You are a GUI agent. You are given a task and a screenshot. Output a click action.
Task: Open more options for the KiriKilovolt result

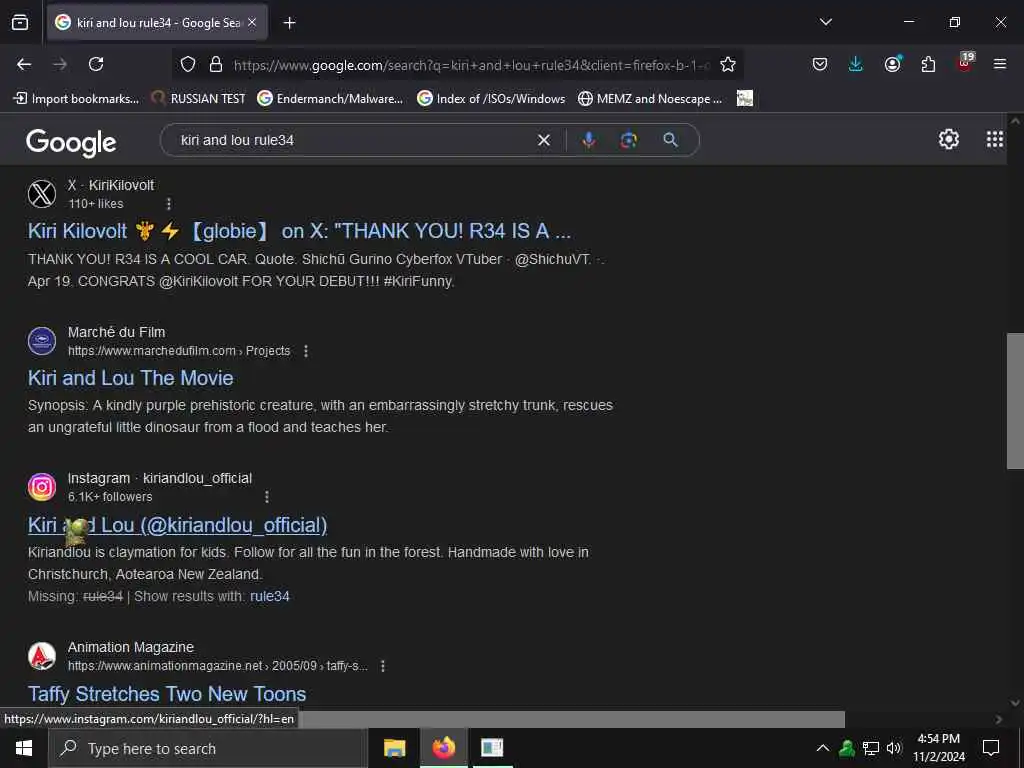pyautogui.click(x=168, y=204)
